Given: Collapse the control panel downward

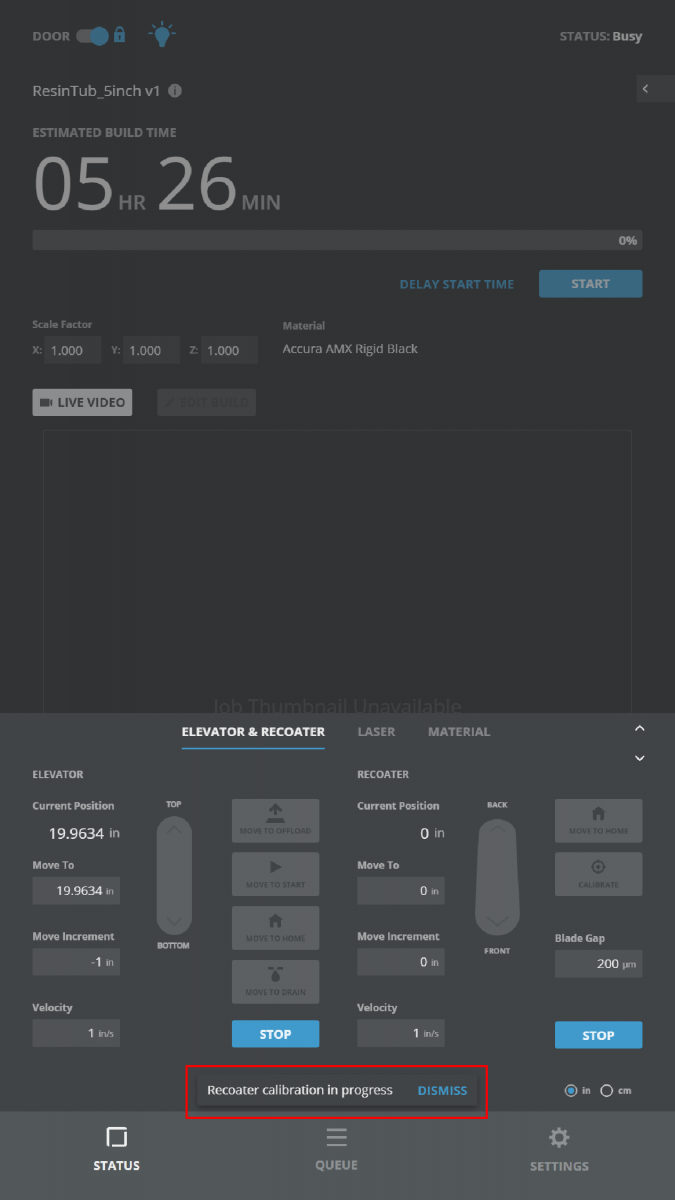Looking at the screenshot, I should (x=640, y=758).
